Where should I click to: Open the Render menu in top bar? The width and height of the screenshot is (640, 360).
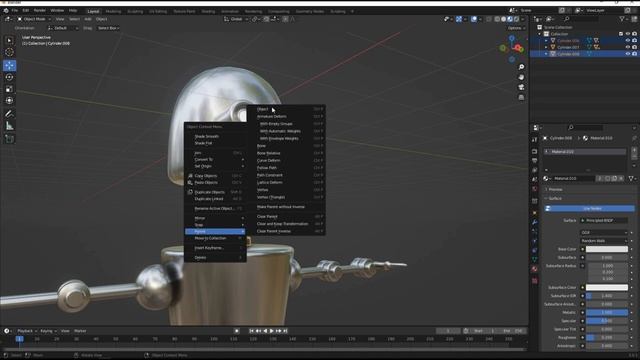click(40, 11)
